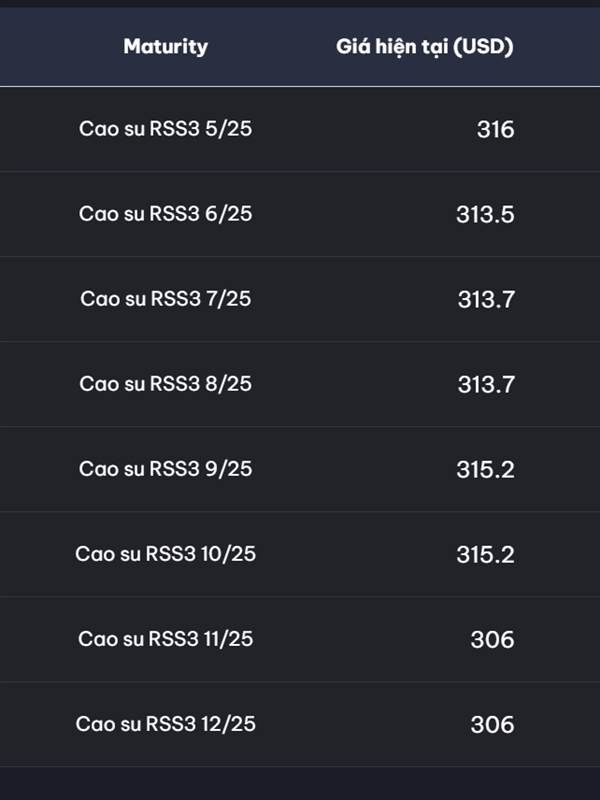Click the 315.2 price for 10/25
The height and width of the screenshot is (800, 600).
tap(485, 555)
